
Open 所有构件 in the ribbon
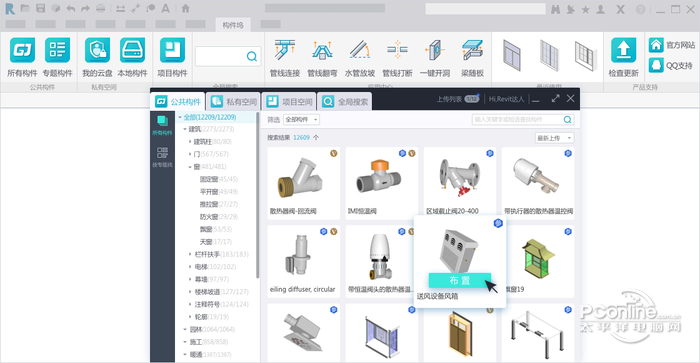[x=22, y=57]
